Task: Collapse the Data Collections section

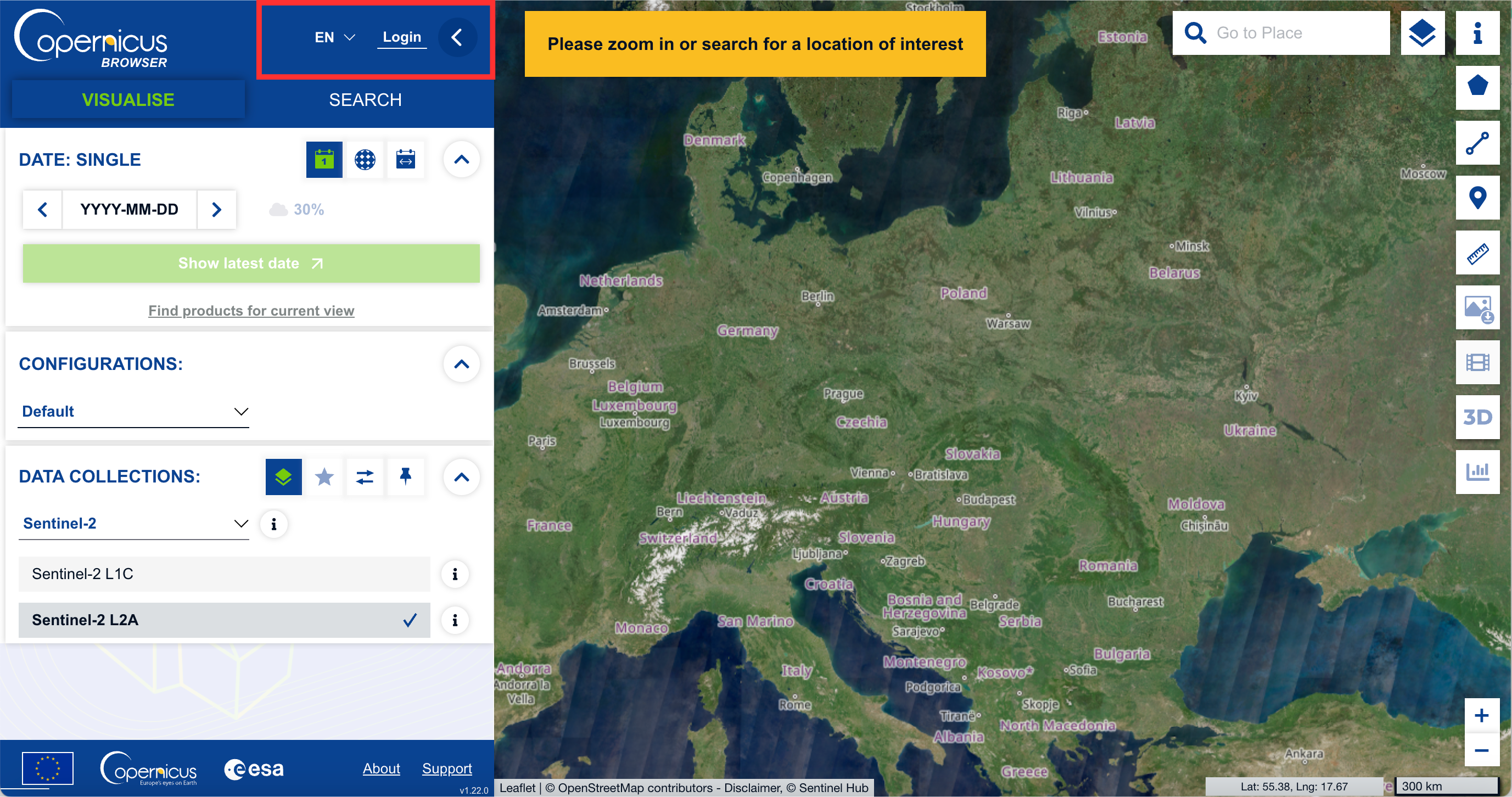Action: pos(461,476)
